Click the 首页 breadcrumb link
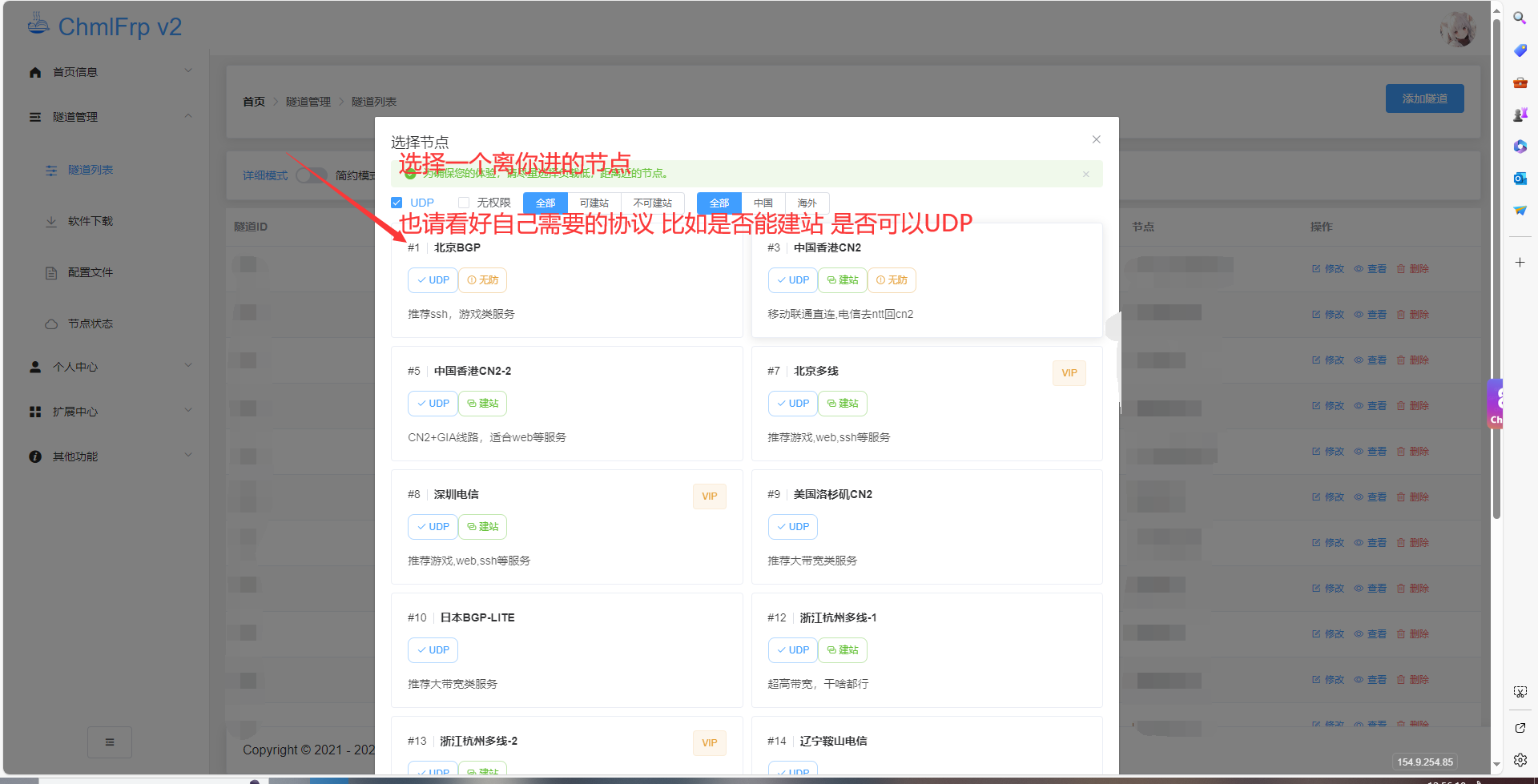The height and width of the screenshot is (784, 1538). coord(254,102)
